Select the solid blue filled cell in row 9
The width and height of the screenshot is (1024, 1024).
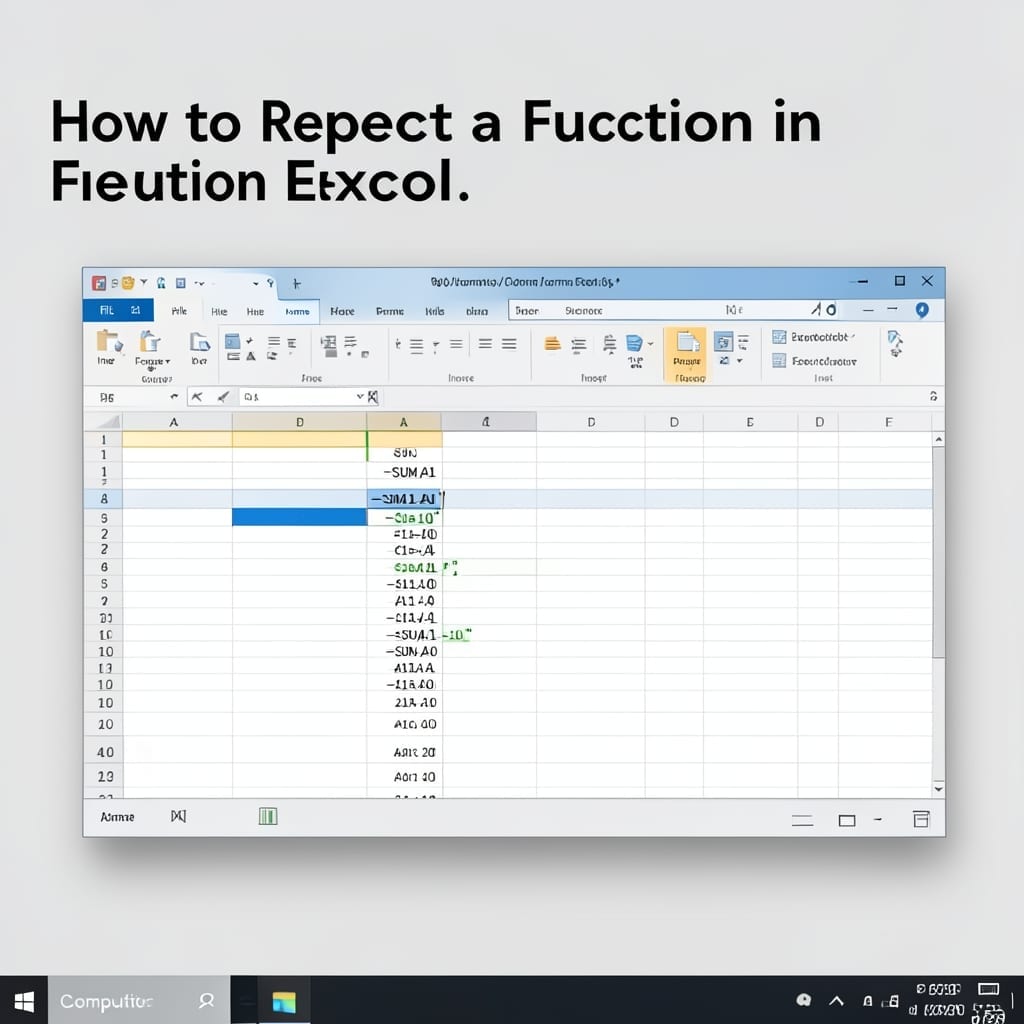pyautogui.click(x=299, y=517)
